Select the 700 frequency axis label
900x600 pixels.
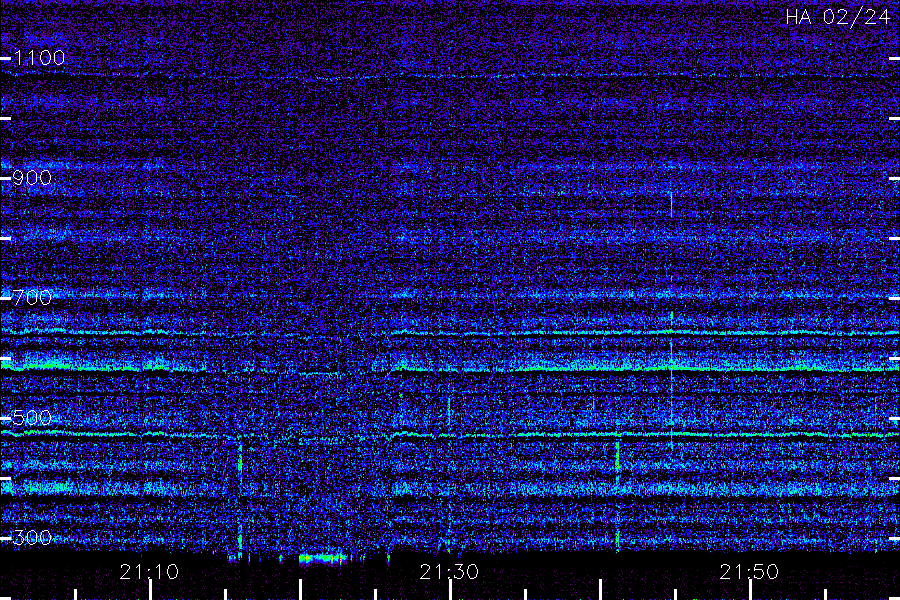tap(32, 297)
